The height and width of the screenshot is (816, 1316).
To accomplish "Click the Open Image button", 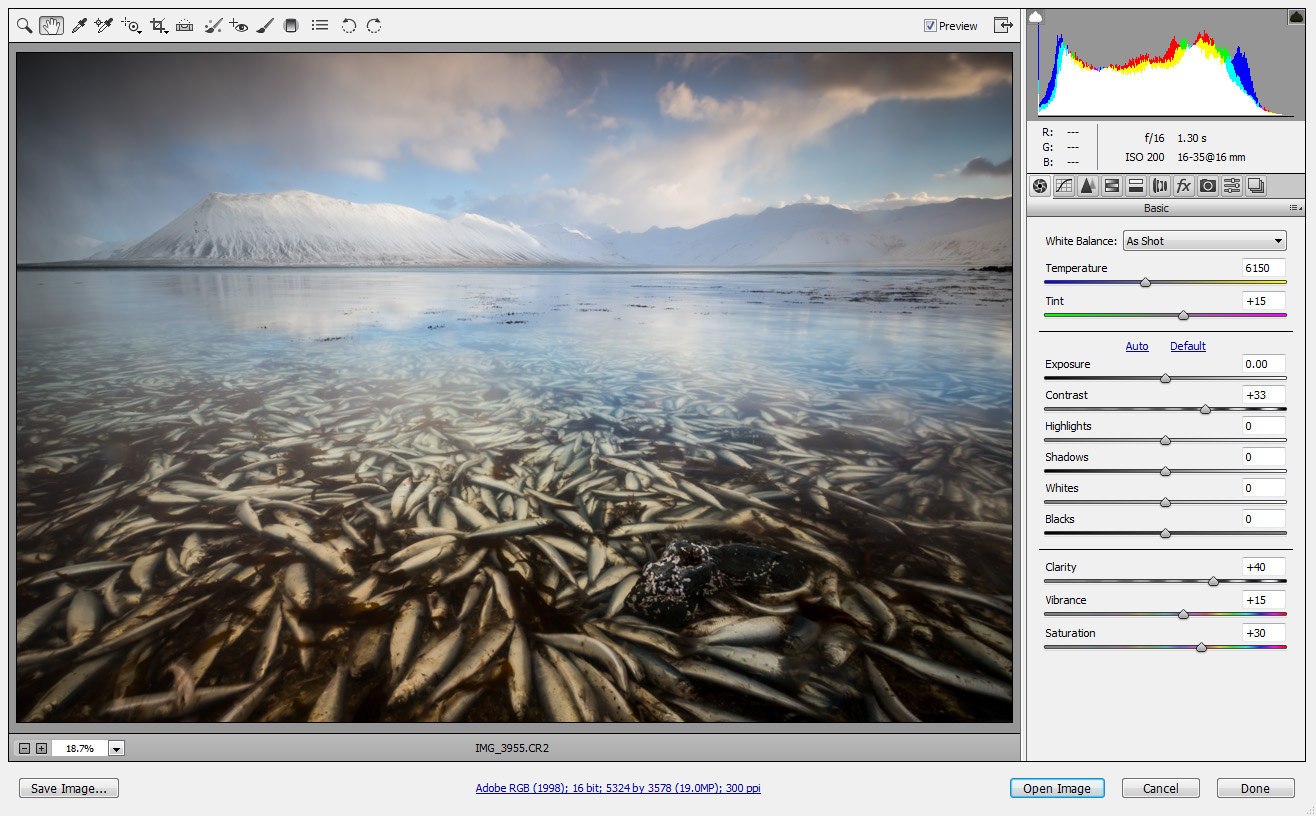I will 1057,788.
